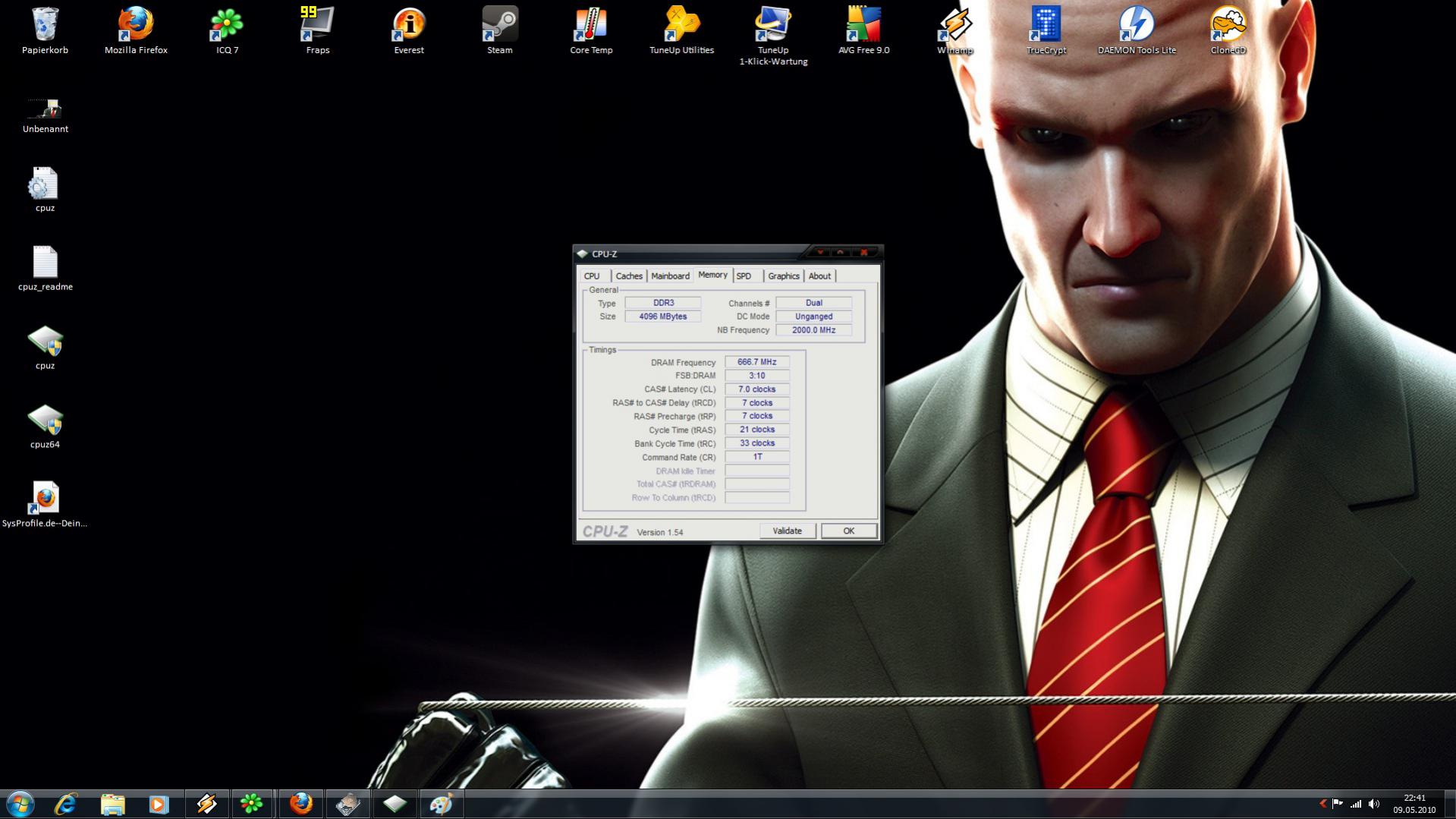Open Windows Media Player from the taskbar
The image size is (1456, 819).
coord(159,804)
